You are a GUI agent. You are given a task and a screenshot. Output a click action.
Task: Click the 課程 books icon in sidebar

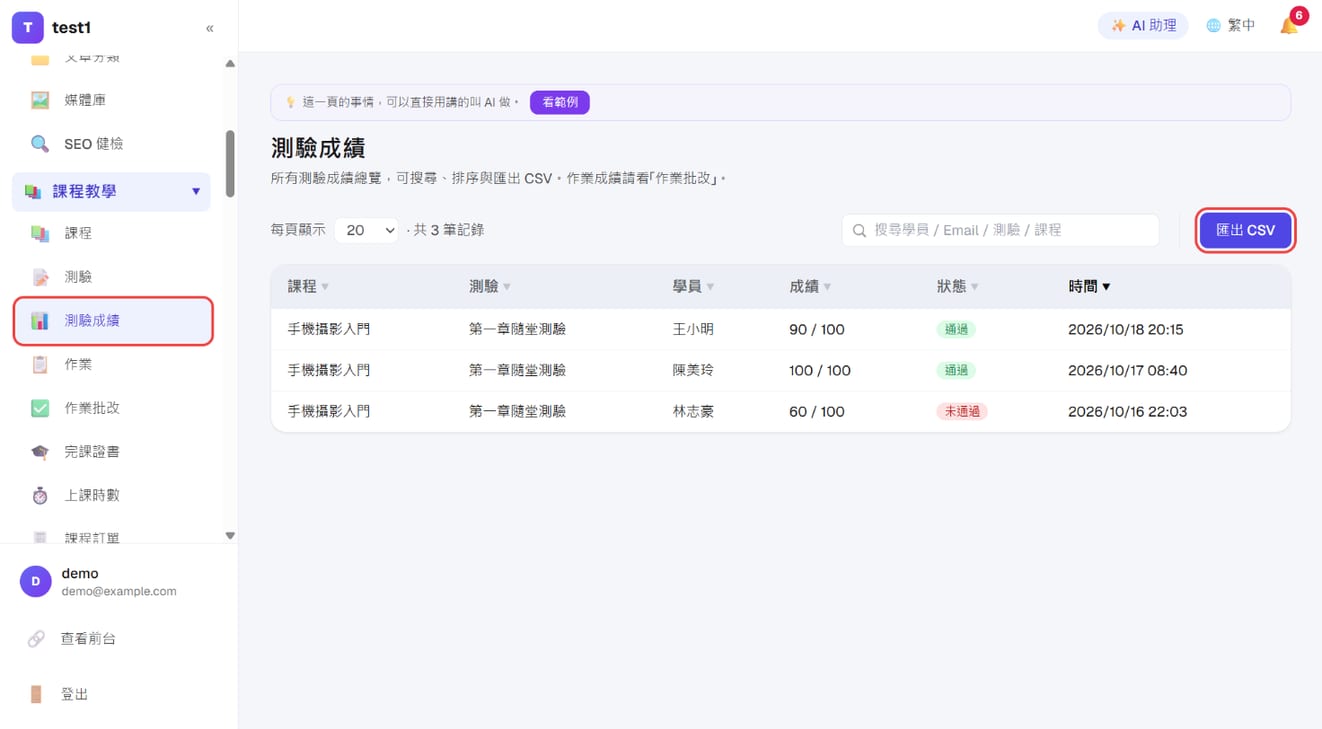pyautogui.click(x=40, y=233)
